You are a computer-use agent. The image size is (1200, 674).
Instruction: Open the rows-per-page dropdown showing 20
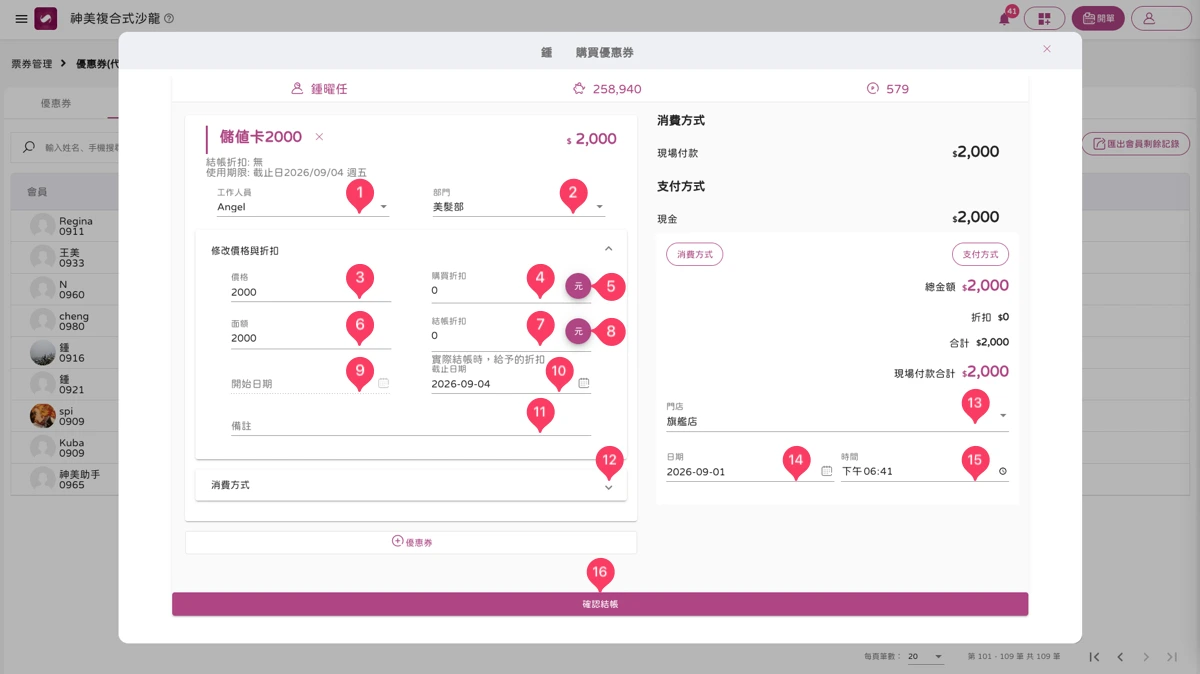point(925,657)
